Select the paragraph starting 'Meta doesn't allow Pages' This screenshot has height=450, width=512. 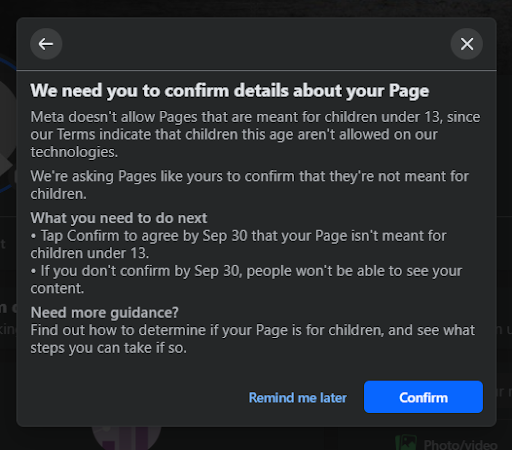(255, 134)
